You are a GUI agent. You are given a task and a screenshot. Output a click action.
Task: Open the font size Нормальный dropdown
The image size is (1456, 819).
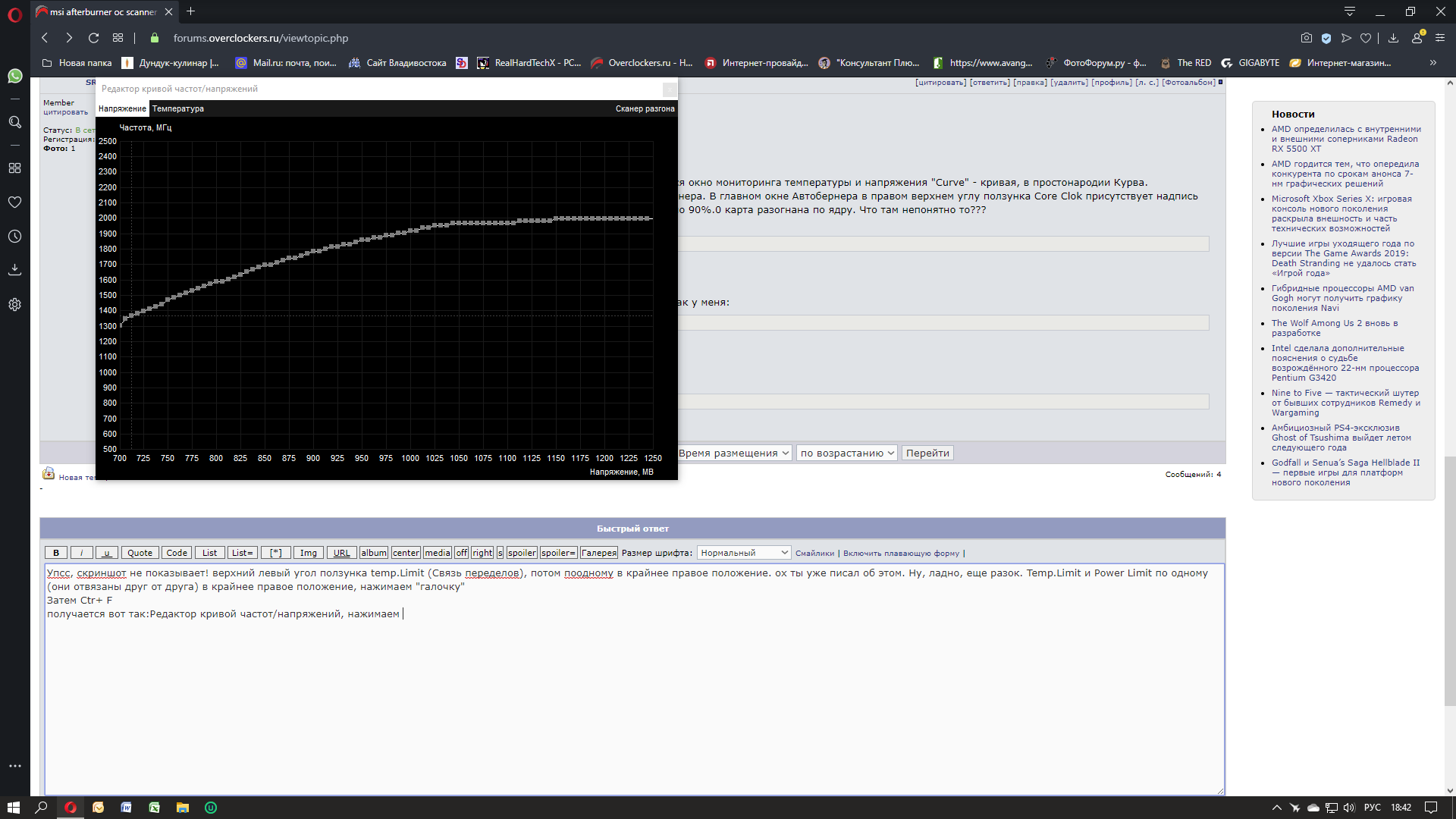point(743,553)
